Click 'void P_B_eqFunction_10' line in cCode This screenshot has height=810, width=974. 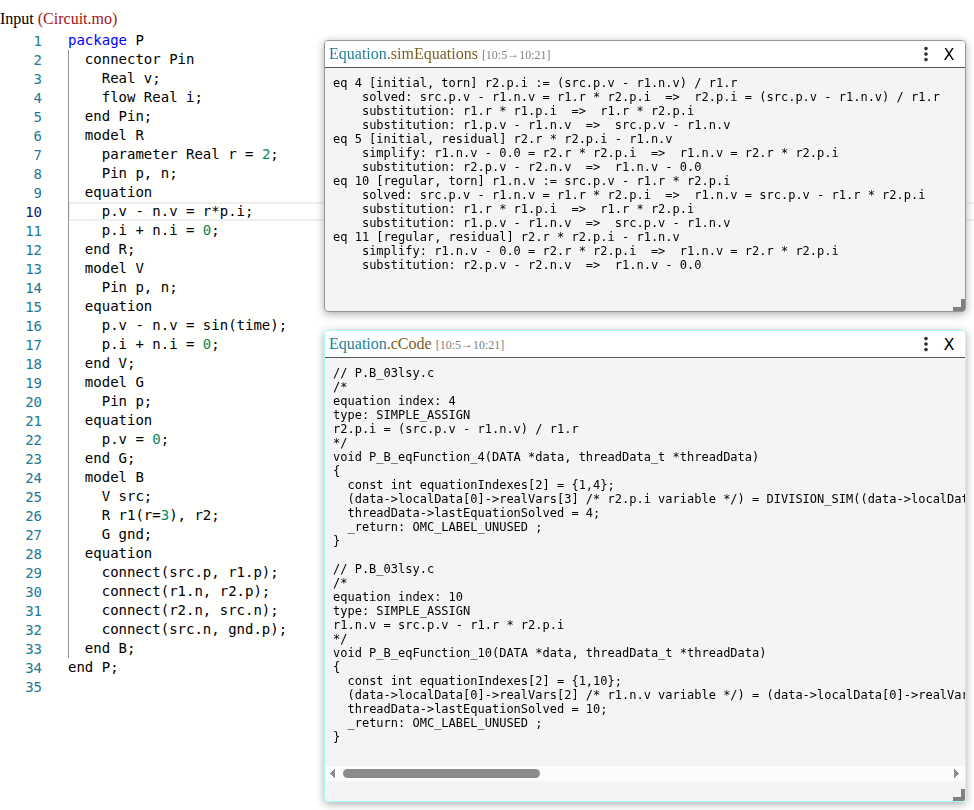(549, 653)
